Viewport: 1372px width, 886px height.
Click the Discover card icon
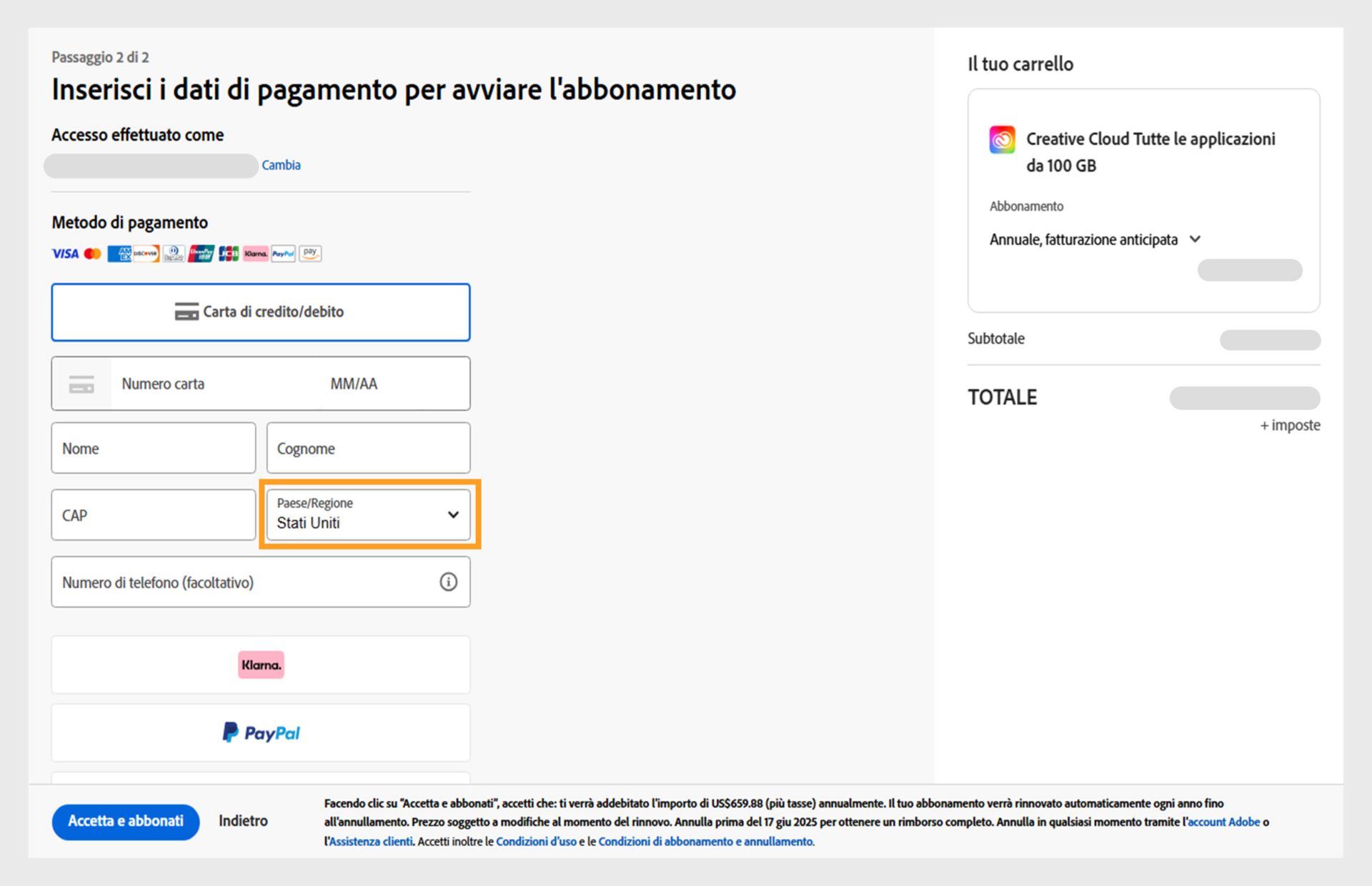tap(146, 254)
